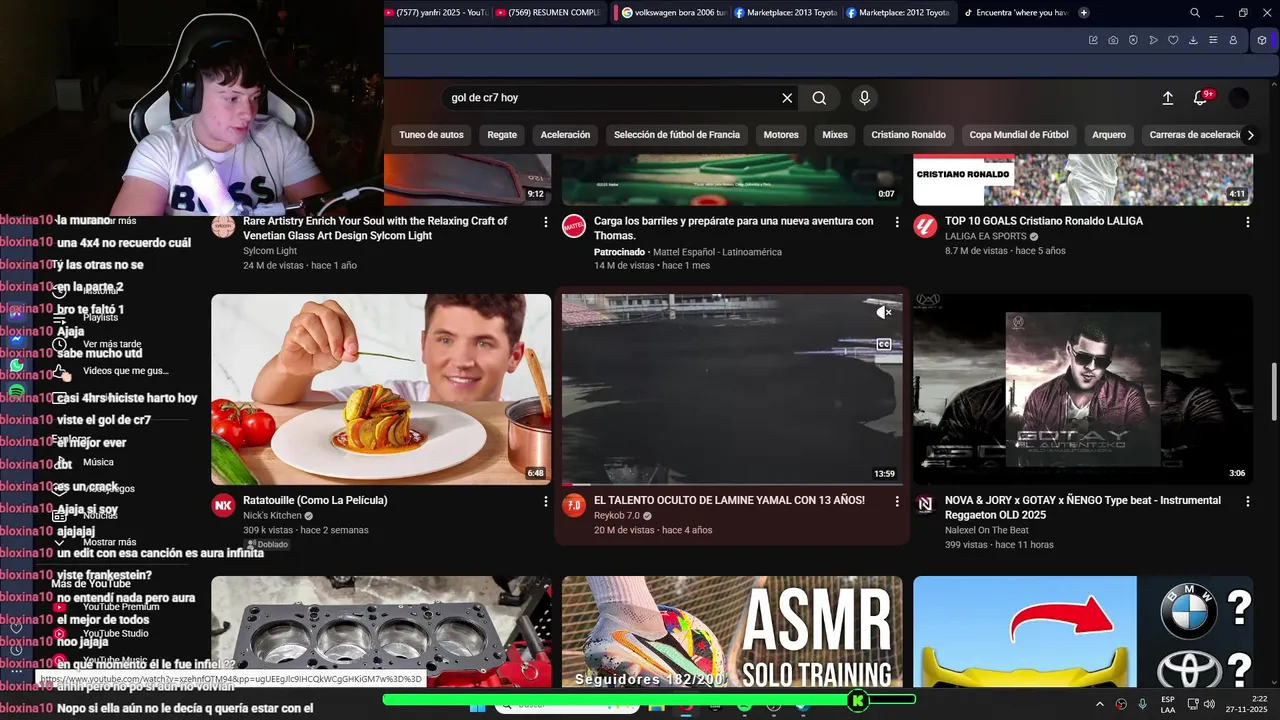Open the Mattel channel avatar

pyautogui.click(x=574, y=226)
